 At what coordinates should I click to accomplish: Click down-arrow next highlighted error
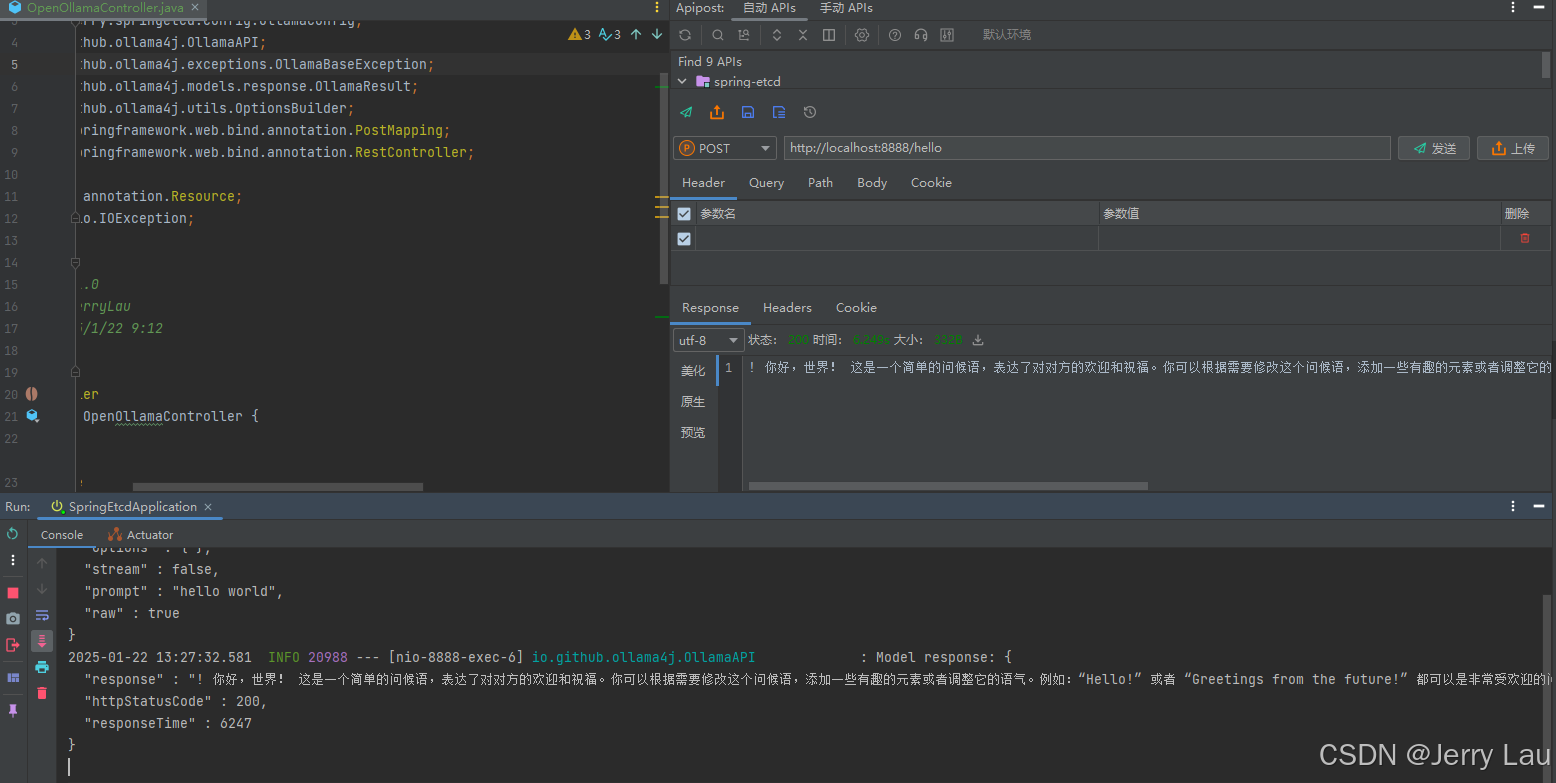click(x=657, y=34)
